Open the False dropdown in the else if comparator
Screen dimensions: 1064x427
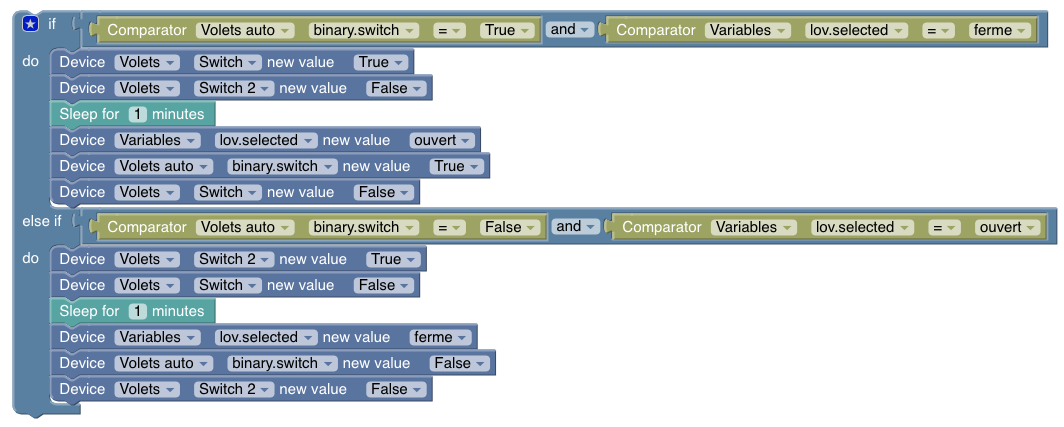510,227
